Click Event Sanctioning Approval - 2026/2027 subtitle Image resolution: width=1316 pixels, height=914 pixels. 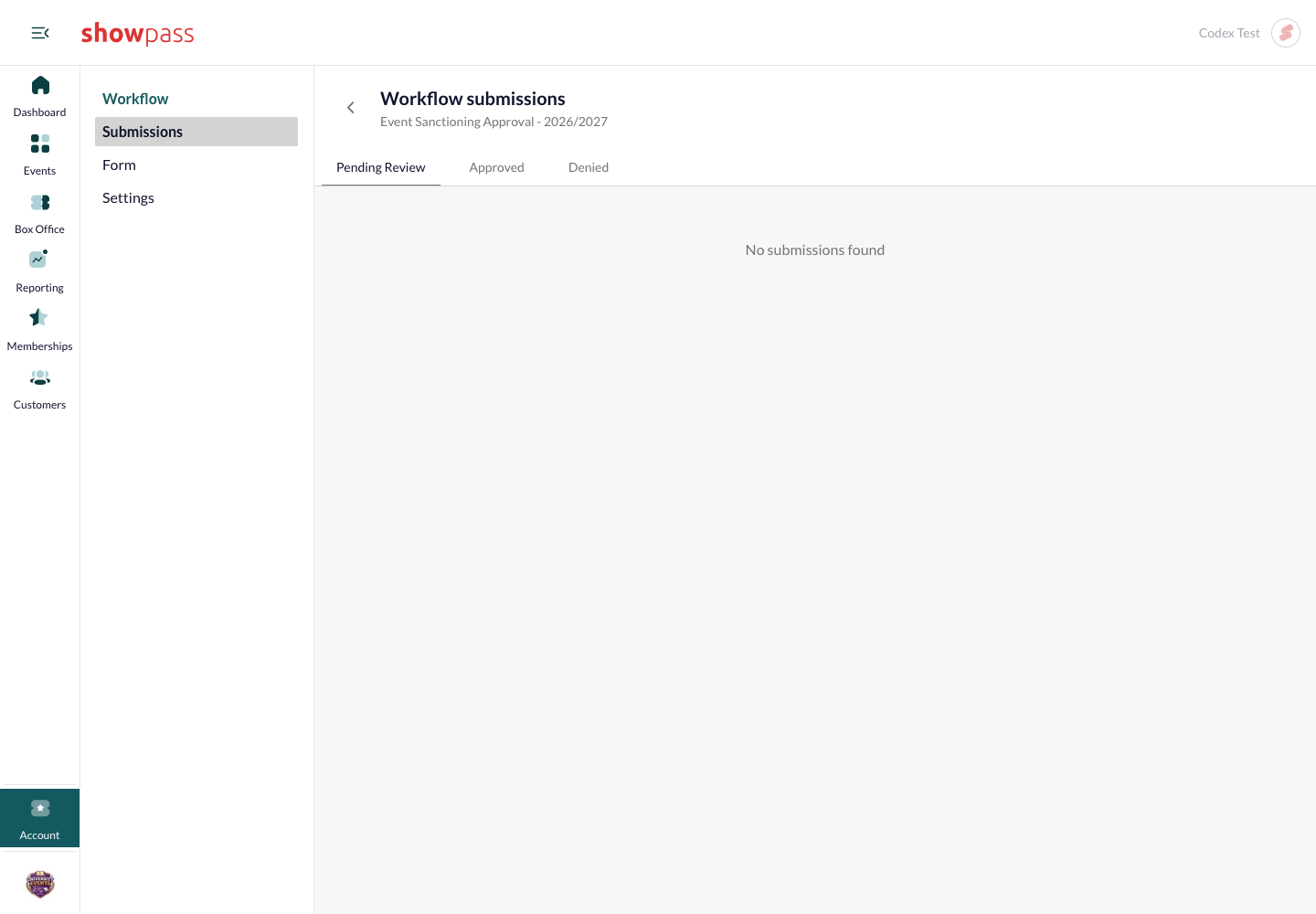(493, 122)
